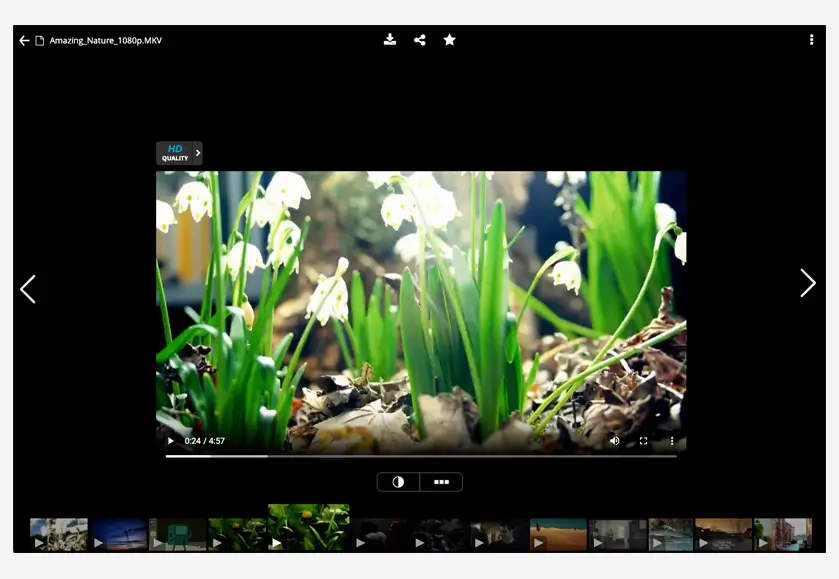Open the first thumbnail in the filmstrip
Screen dimensions: 839x579
click(59, 534)
